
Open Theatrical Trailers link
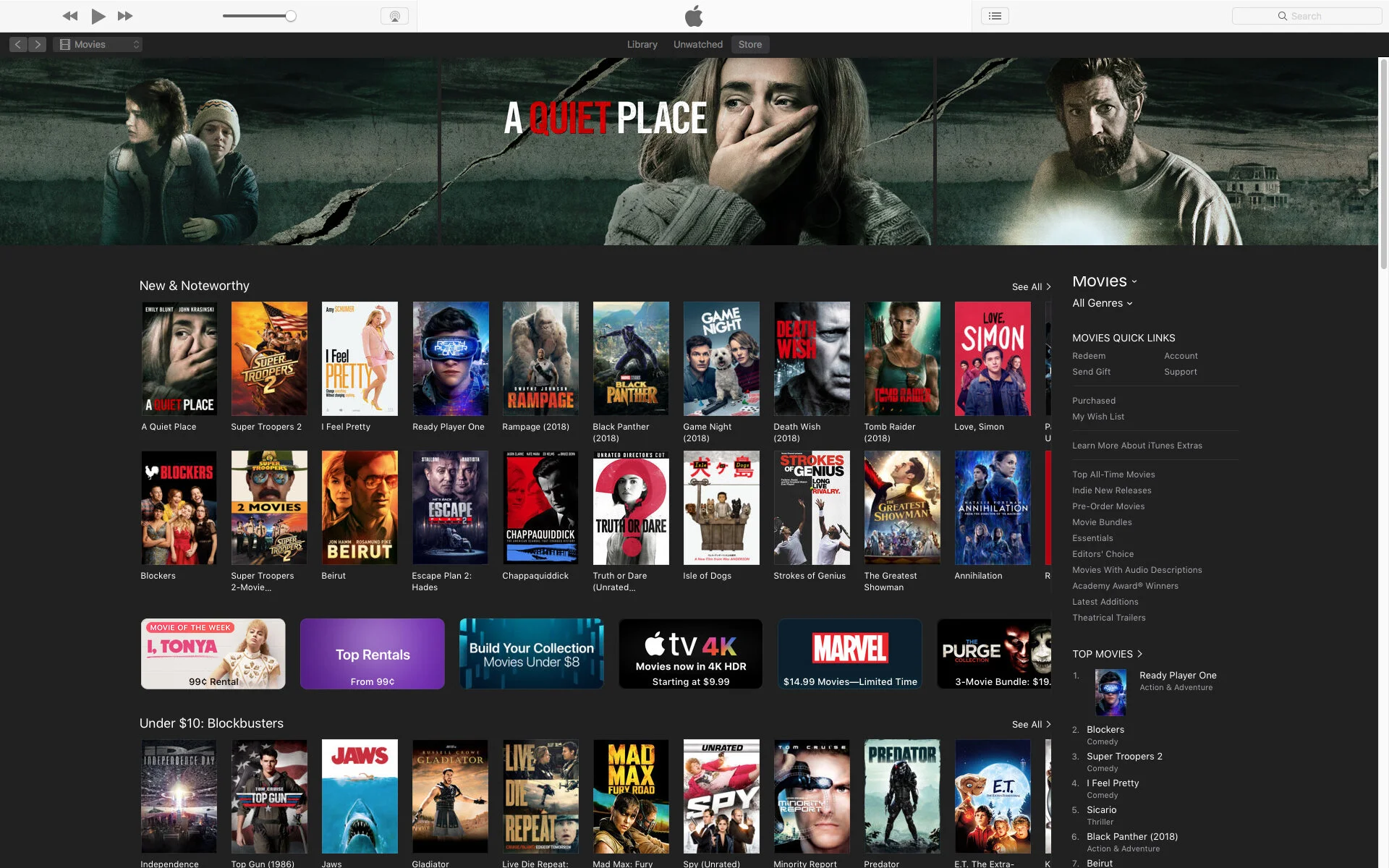[1108, 618]
